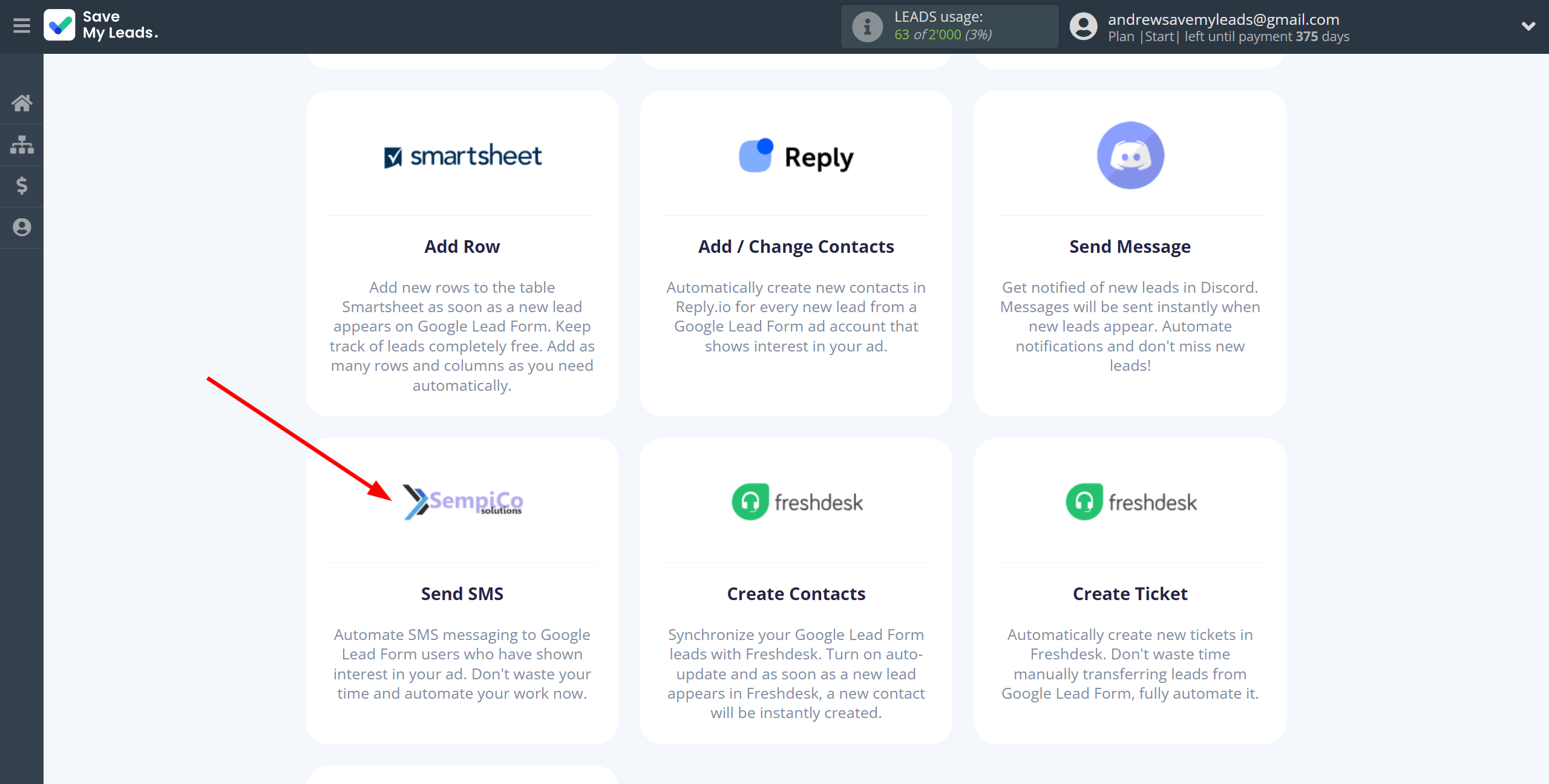This screenshot has height=784, width=1549.
Task: Open the profile icon in sidebar
Action: 22,227
